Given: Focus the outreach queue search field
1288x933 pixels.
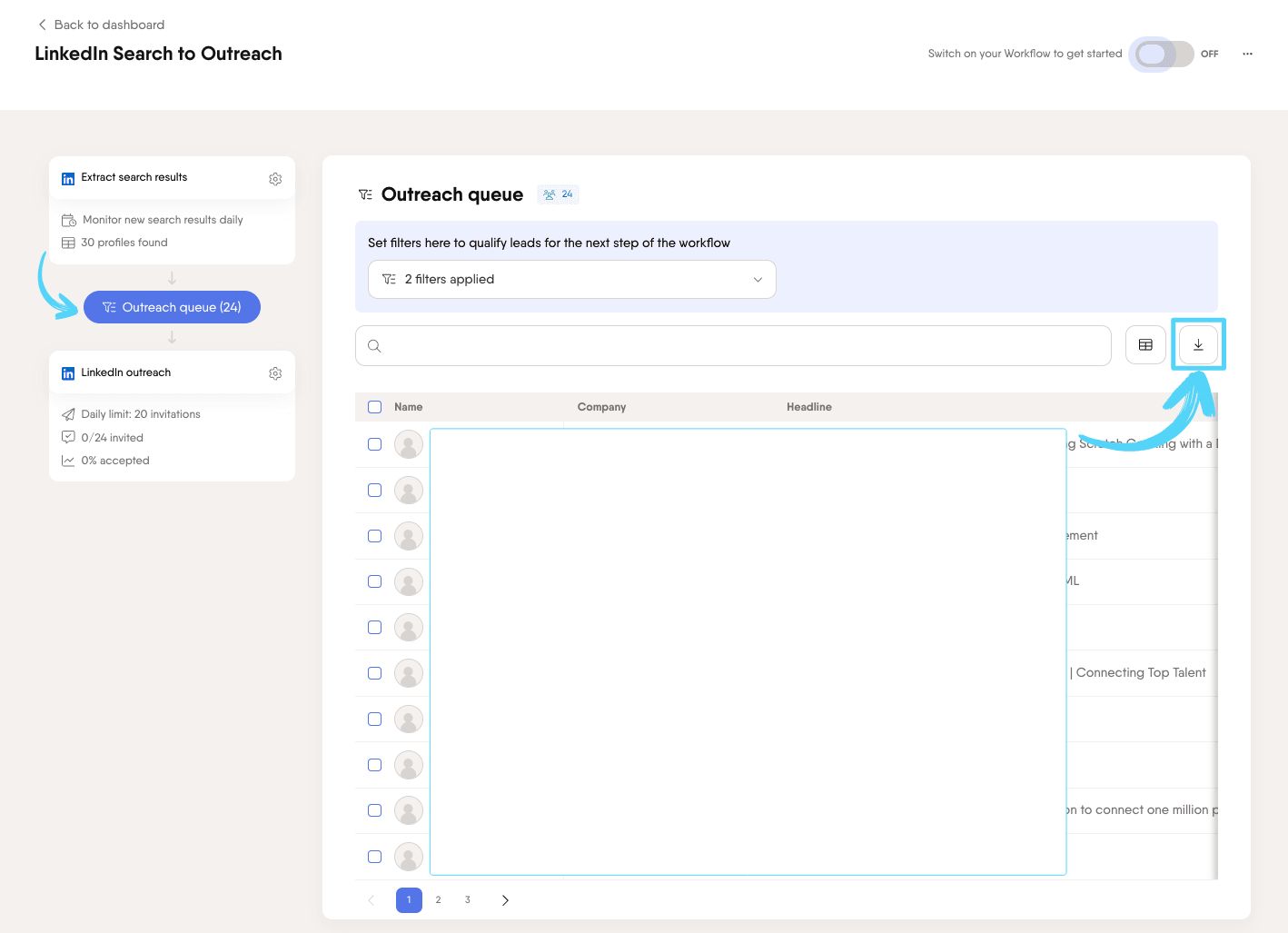Looking at the screenshot, I should (733, 345).
